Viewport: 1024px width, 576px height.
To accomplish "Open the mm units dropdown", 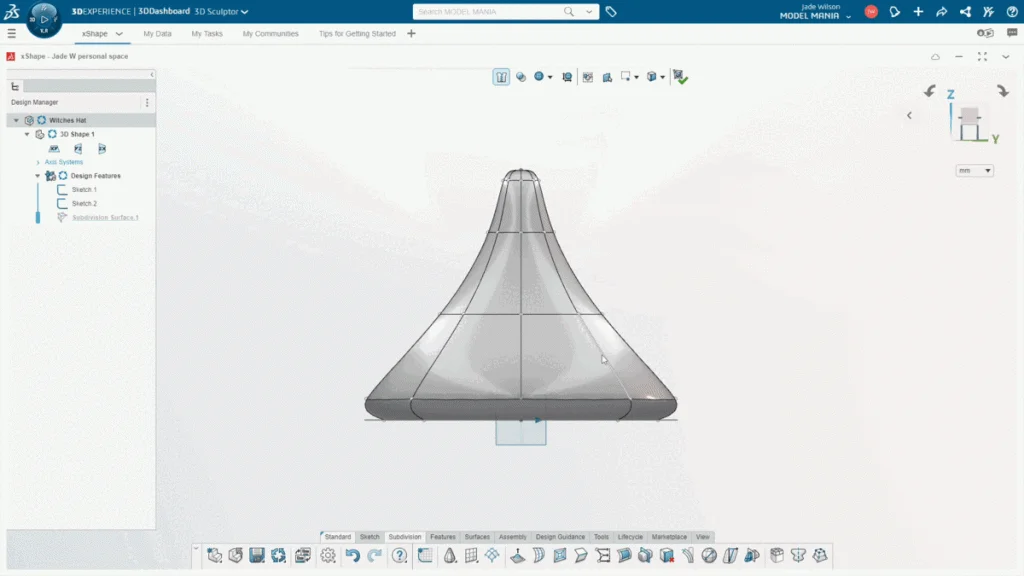I will click(x=974, y=171).
